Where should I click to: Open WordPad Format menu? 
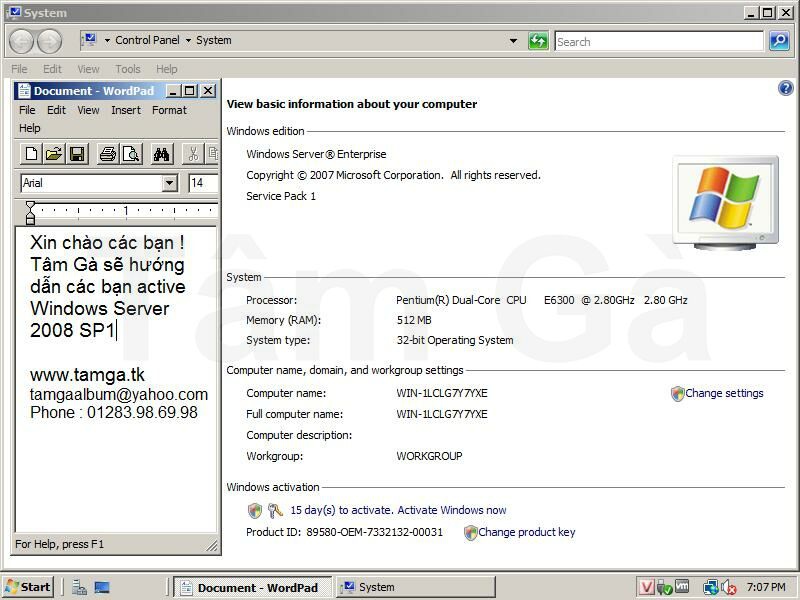coord(169,110)
